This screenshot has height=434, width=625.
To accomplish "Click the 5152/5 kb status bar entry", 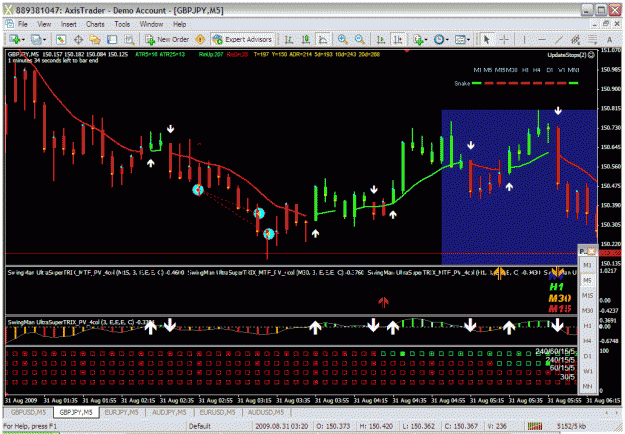I will click(571, 426).
